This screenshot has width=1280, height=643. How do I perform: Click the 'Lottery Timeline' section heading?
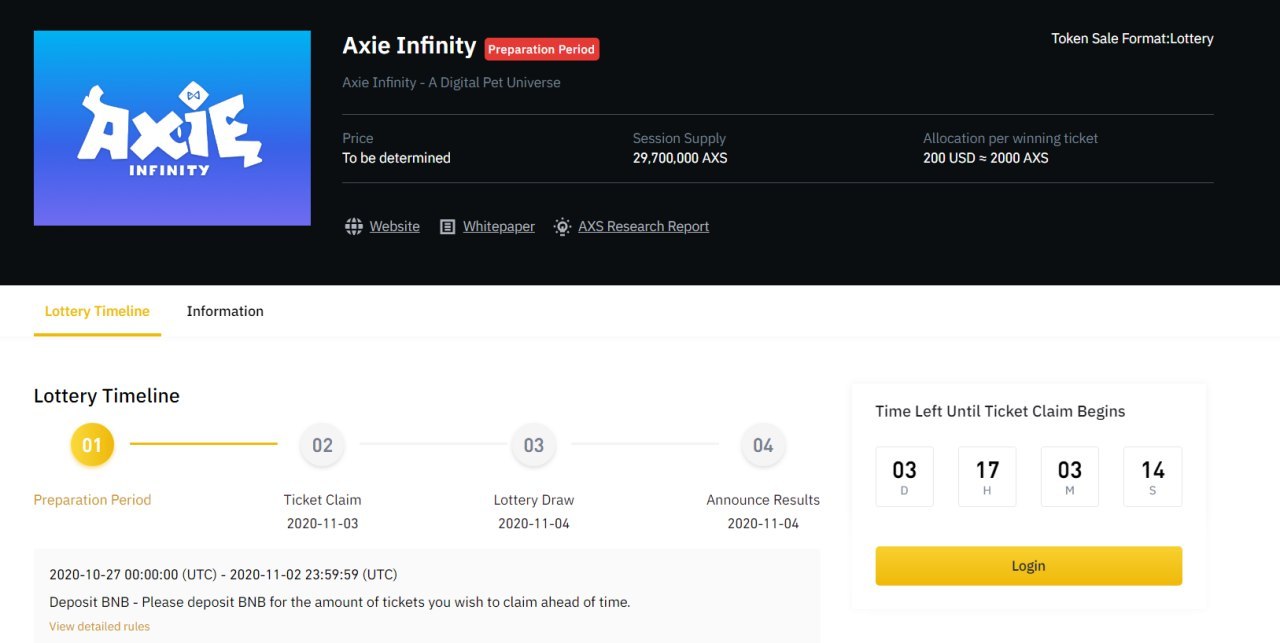pyautogui.click(x=107, y=396)
